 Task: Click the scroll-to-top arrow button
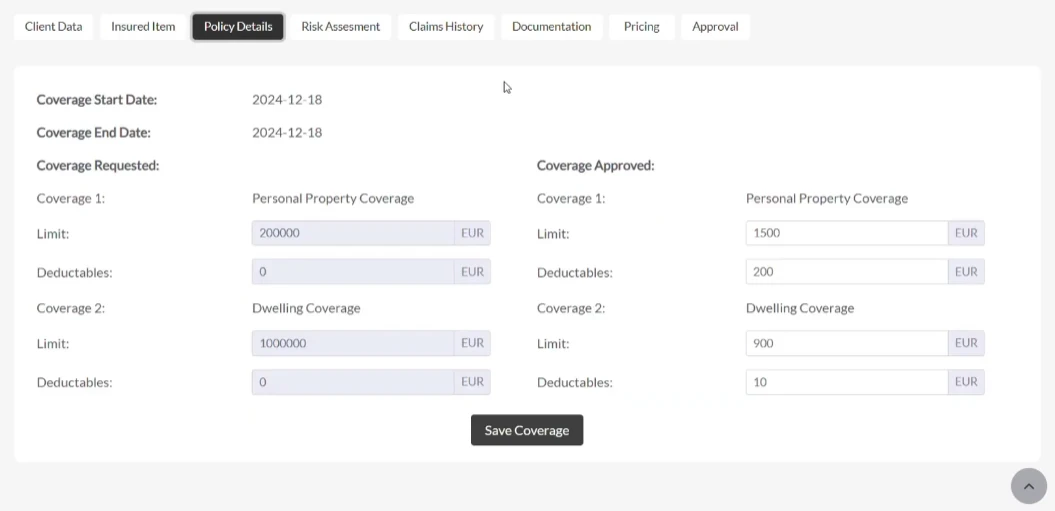(x=1029, y=486)
